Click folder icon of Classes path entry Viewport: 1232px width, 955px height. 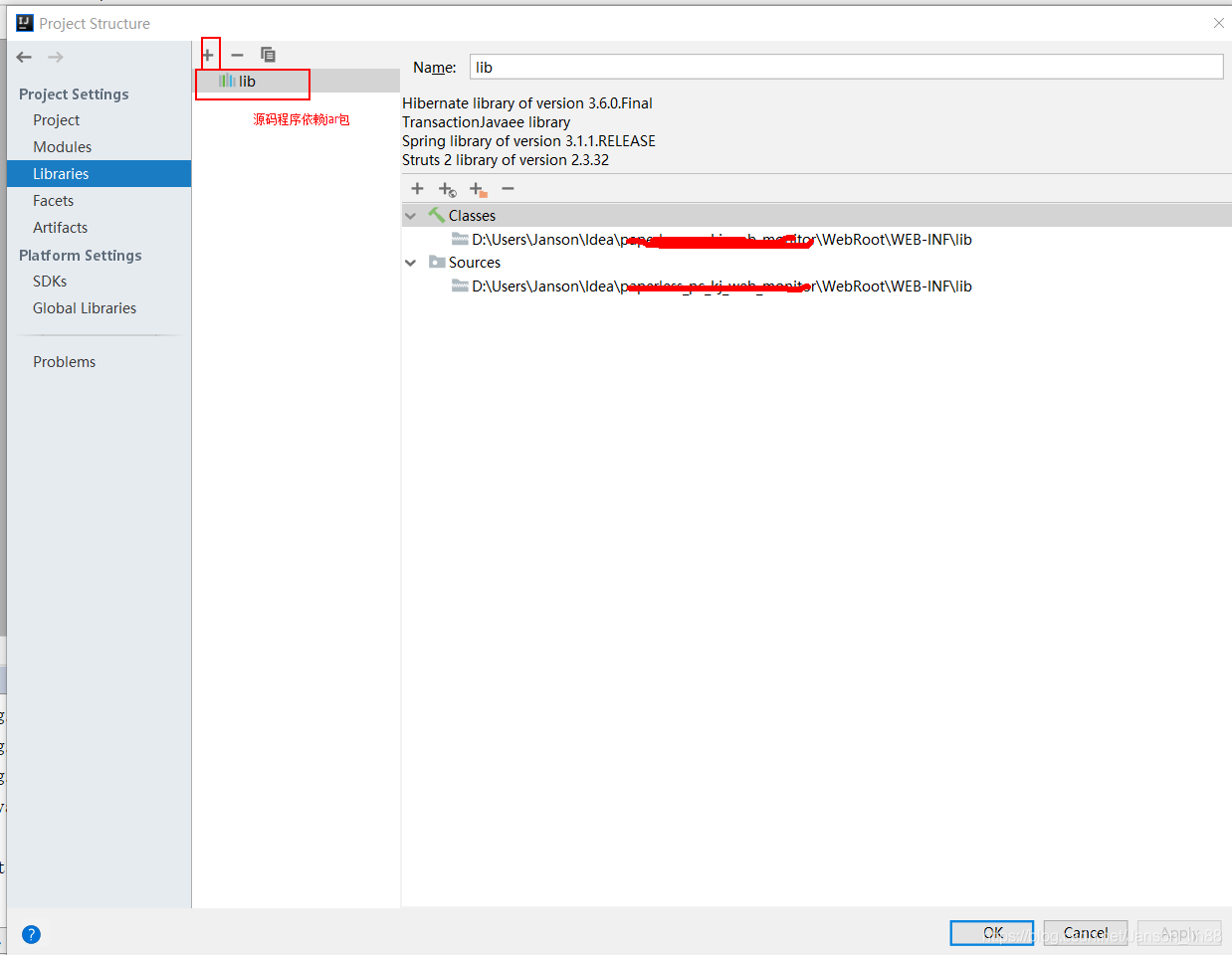click(460, 239)
